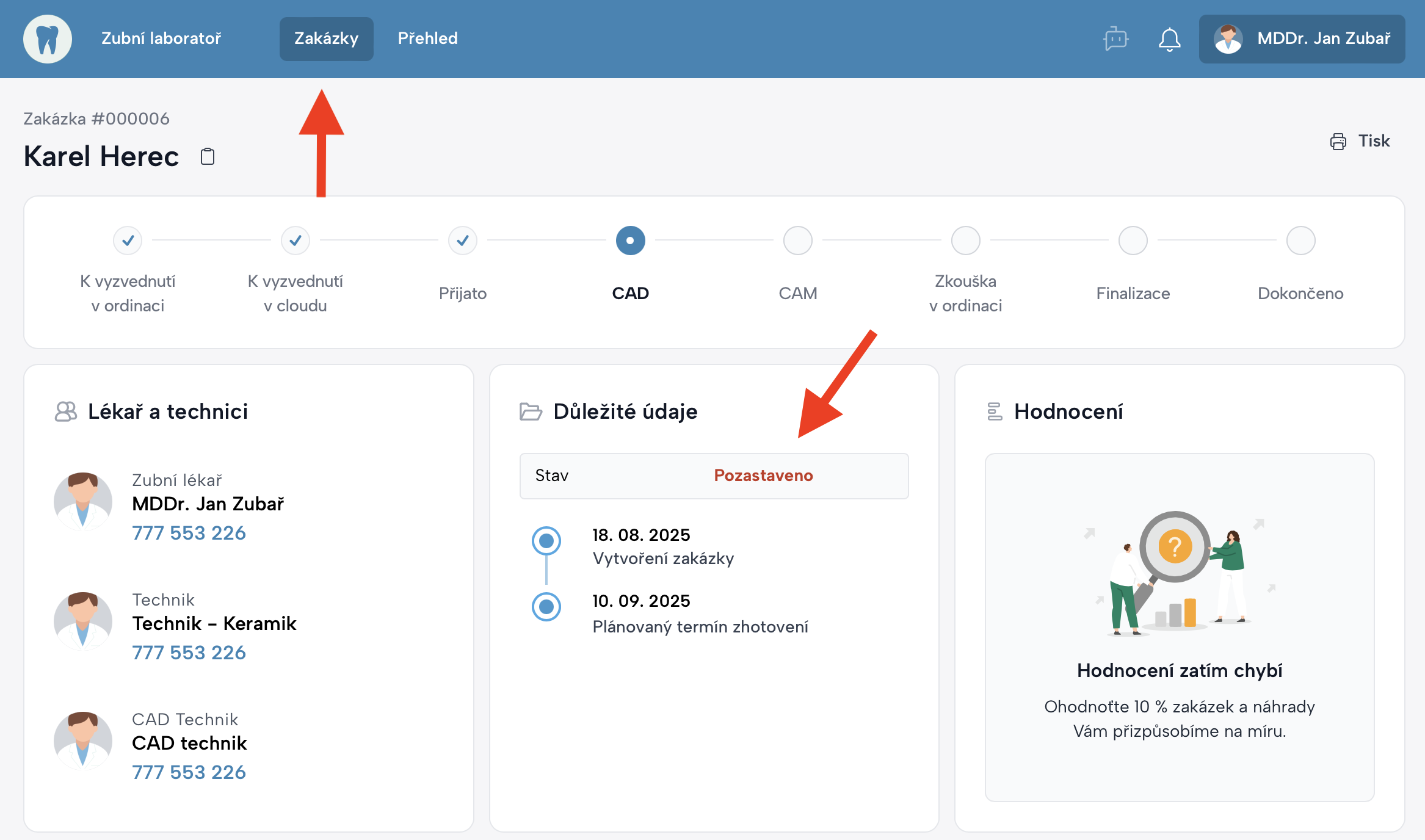Click the Zubní laboratoř home link
This screenshot has width=1425, height=840.
[161, 39]
